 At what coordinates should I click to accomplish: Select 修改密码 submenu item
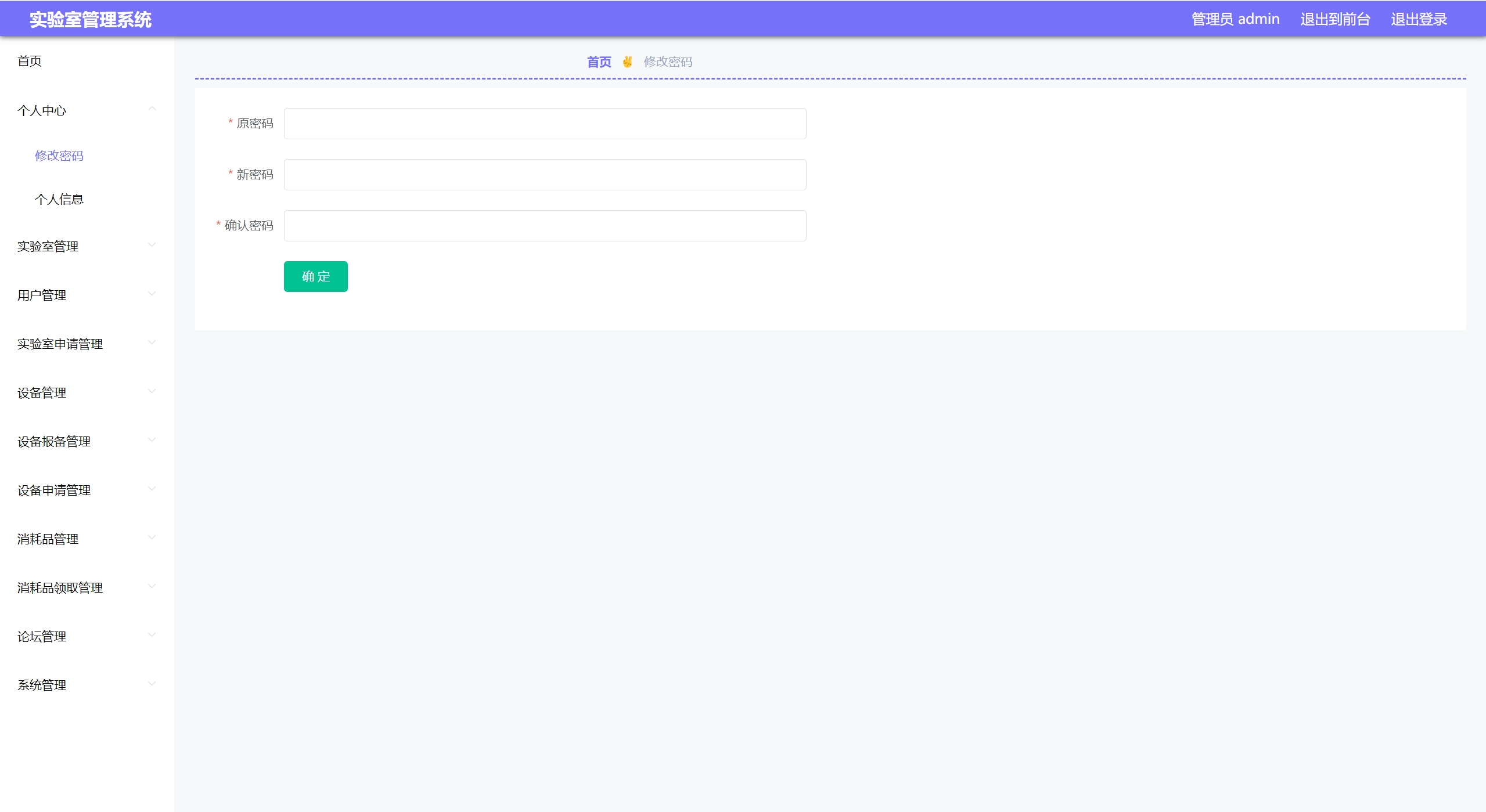point(59,156)
